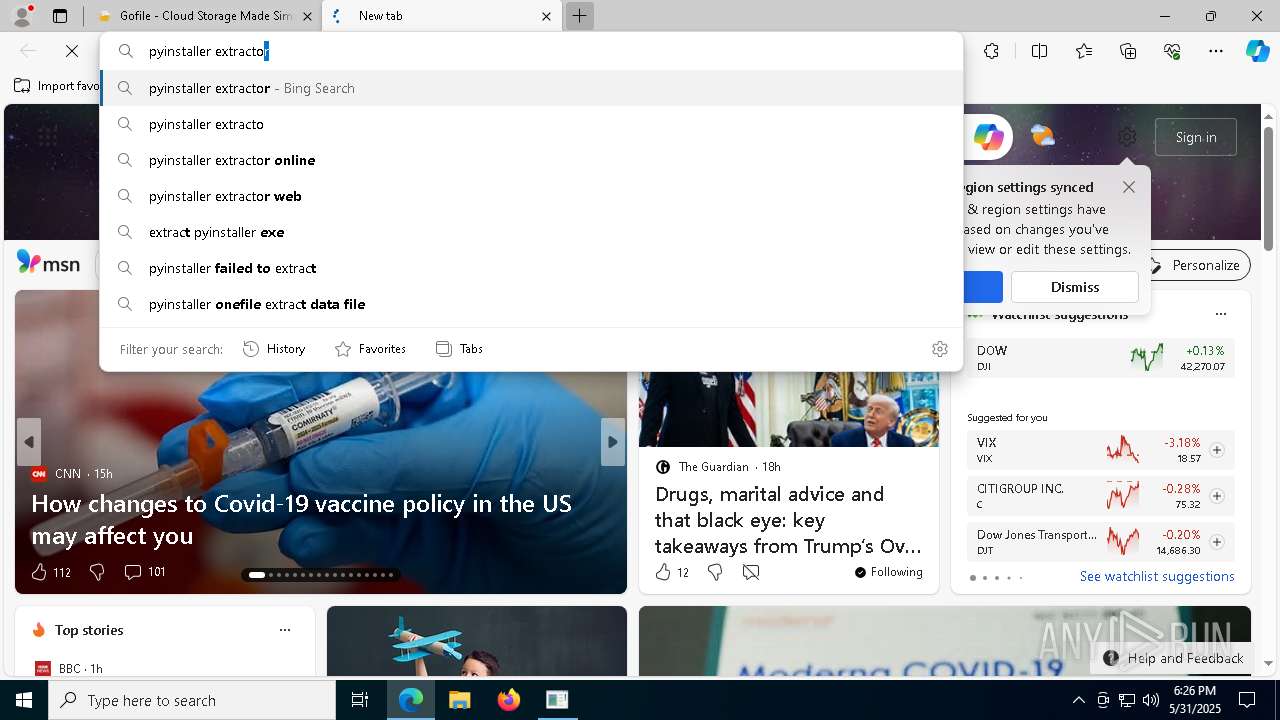This screenshot has height=720, width=1280.
Task: Open DOW stock row
Action: click(1100, 358)
